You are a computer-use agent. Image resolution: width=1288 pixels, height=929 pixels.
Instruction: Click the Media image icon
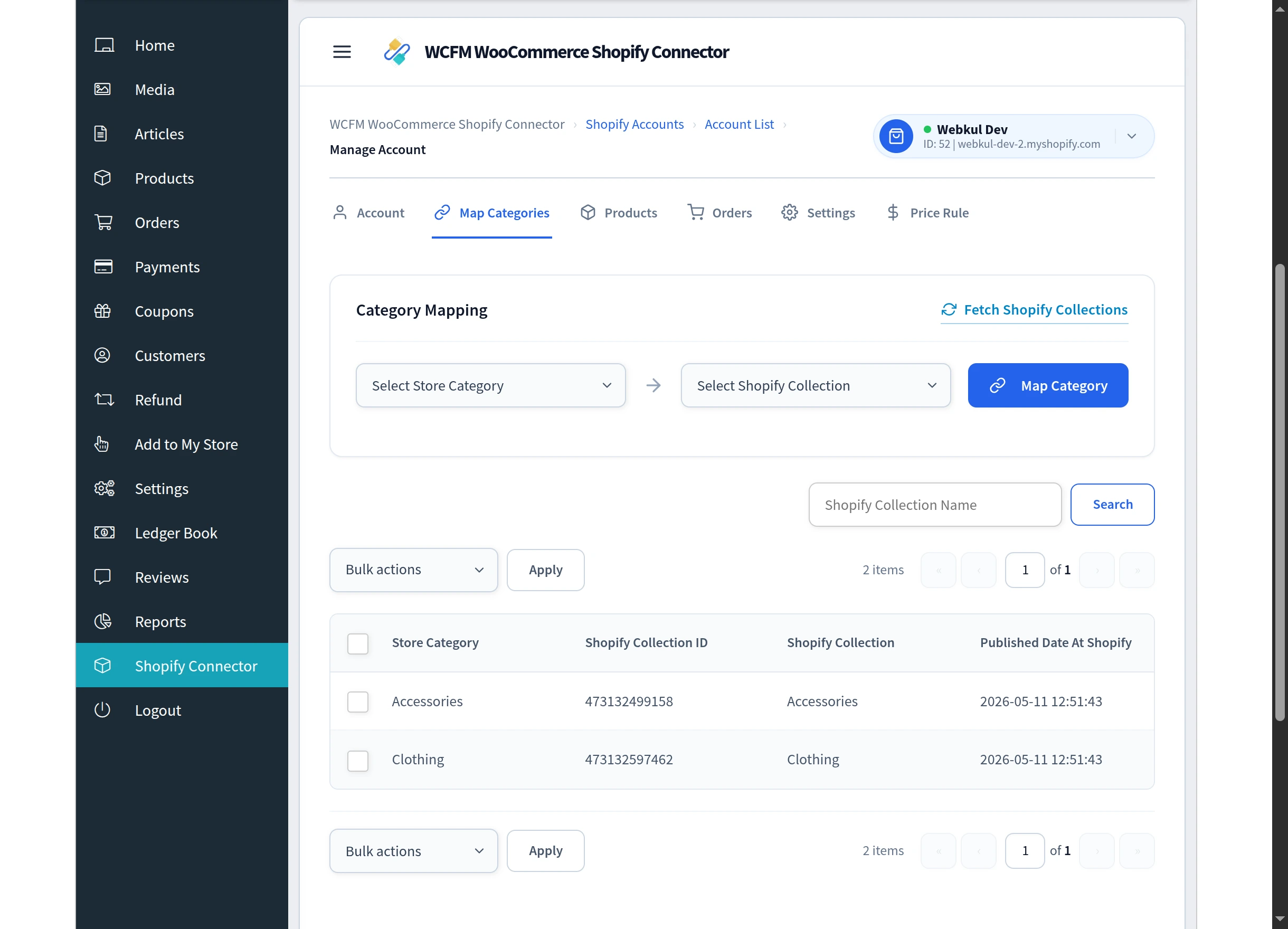click(103, 89)
